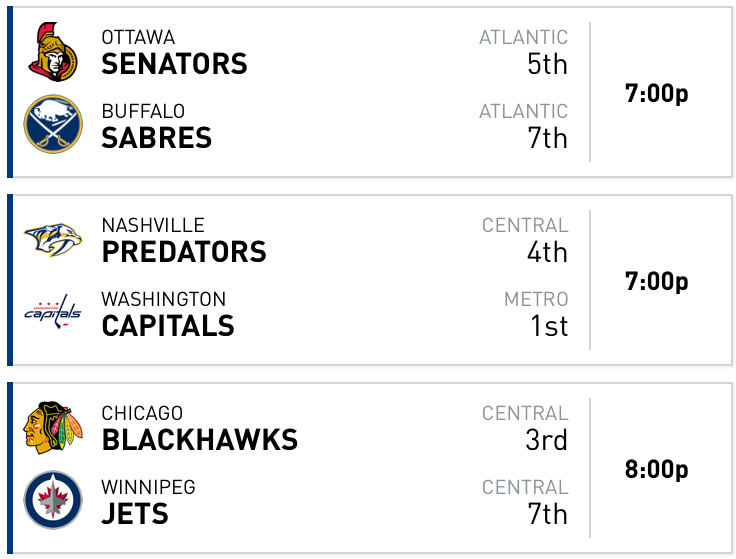This screenshot has height=559, width=736.
Task: Select the Washington Capitals team name
Action: (168, 314)
